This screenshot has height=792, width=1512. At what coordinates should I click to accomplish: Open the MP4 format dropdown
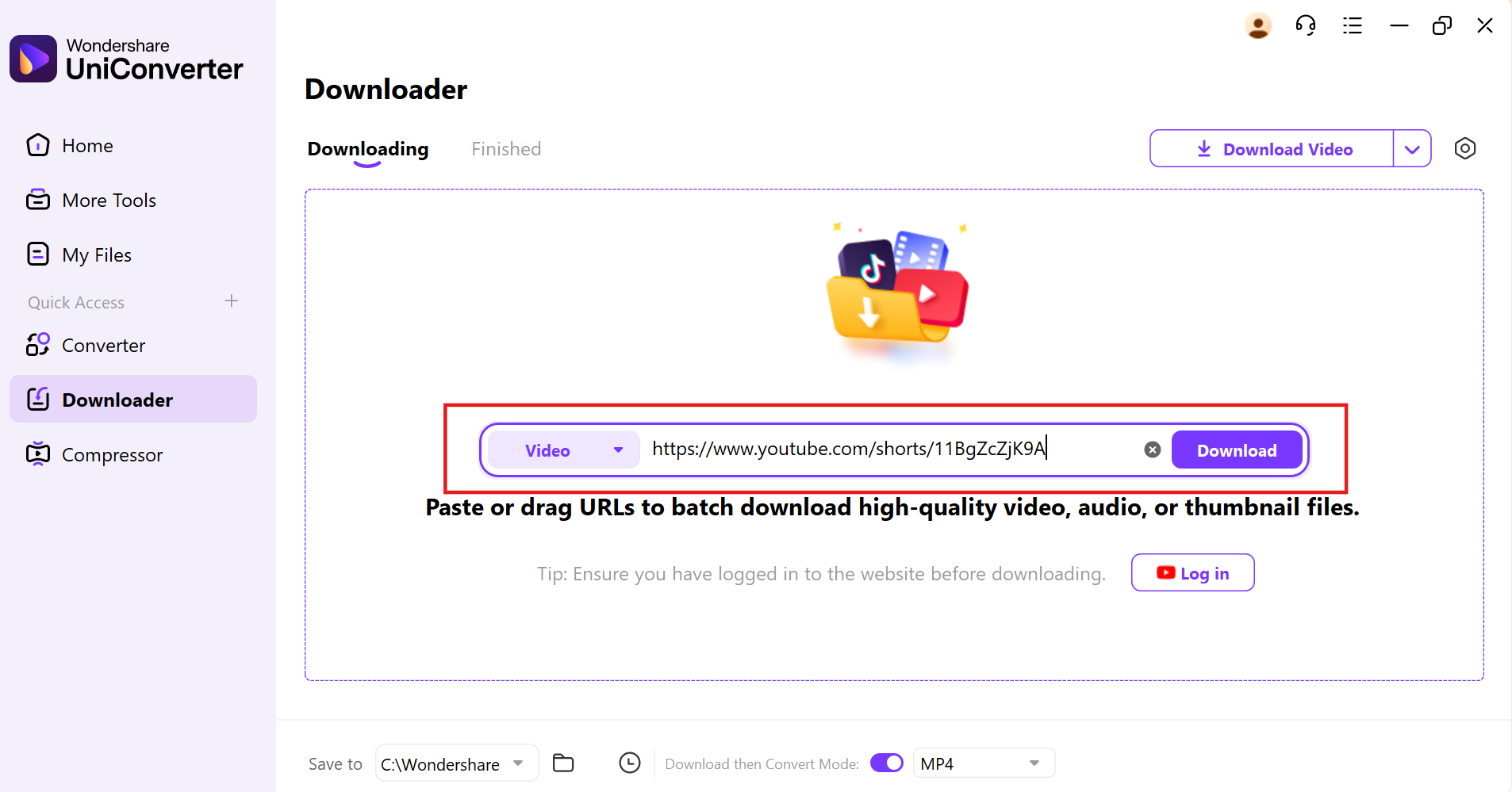pyautogui.click(x=984, y=763)
